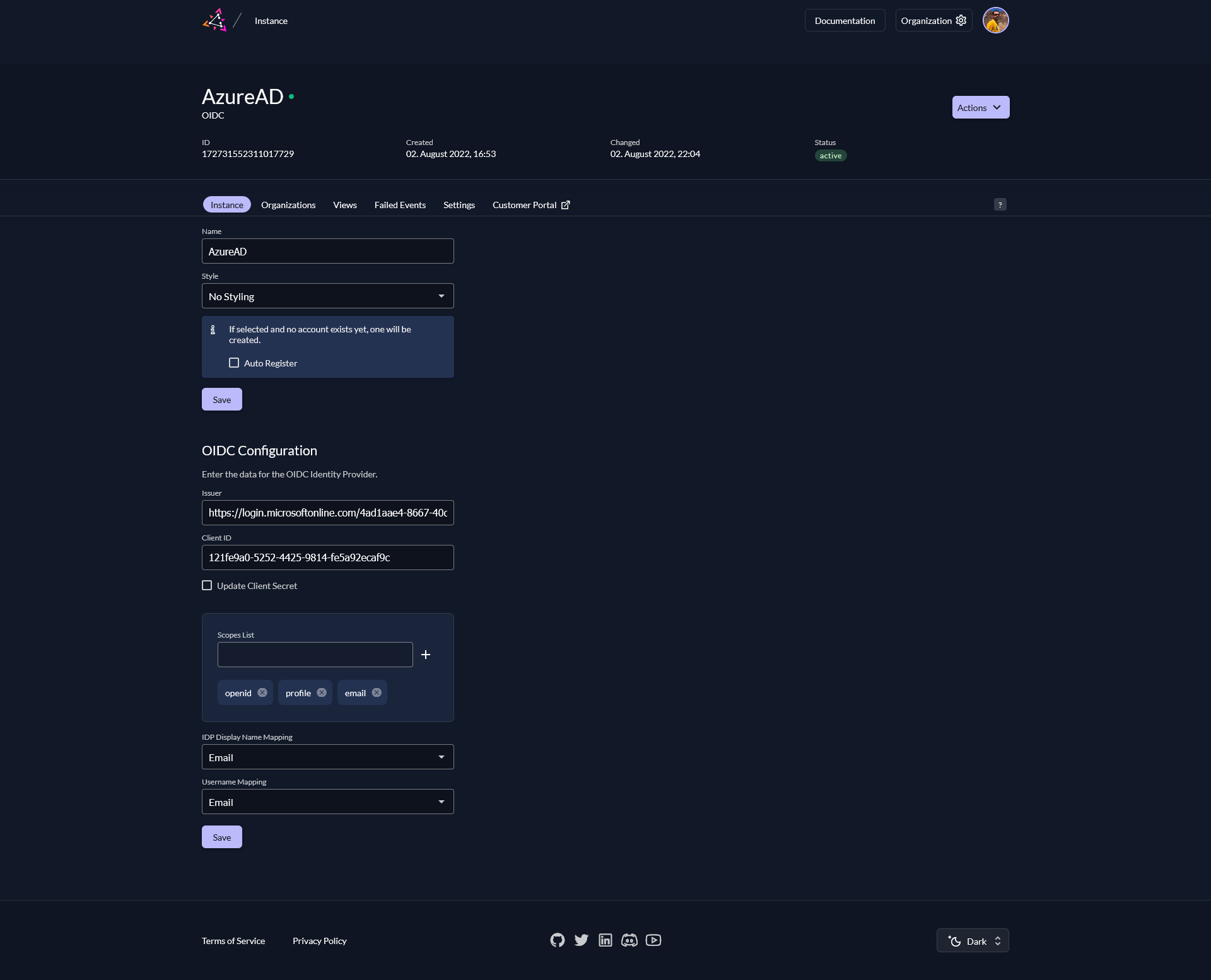Viewport: 1211px width, 980px height.
Task: Click the Zitadel logo icon top left
Action: pos(214,20)
